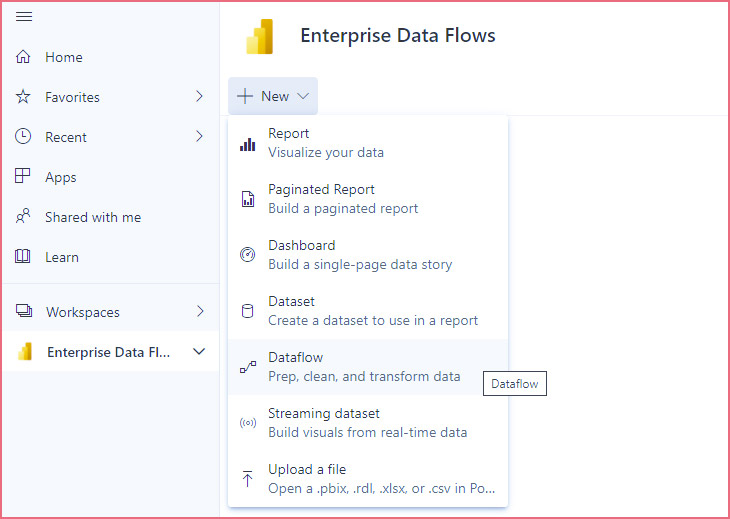Select Dashboard in the New menu
The width and height of the screenshot is (730, 519).
(368, 255)
